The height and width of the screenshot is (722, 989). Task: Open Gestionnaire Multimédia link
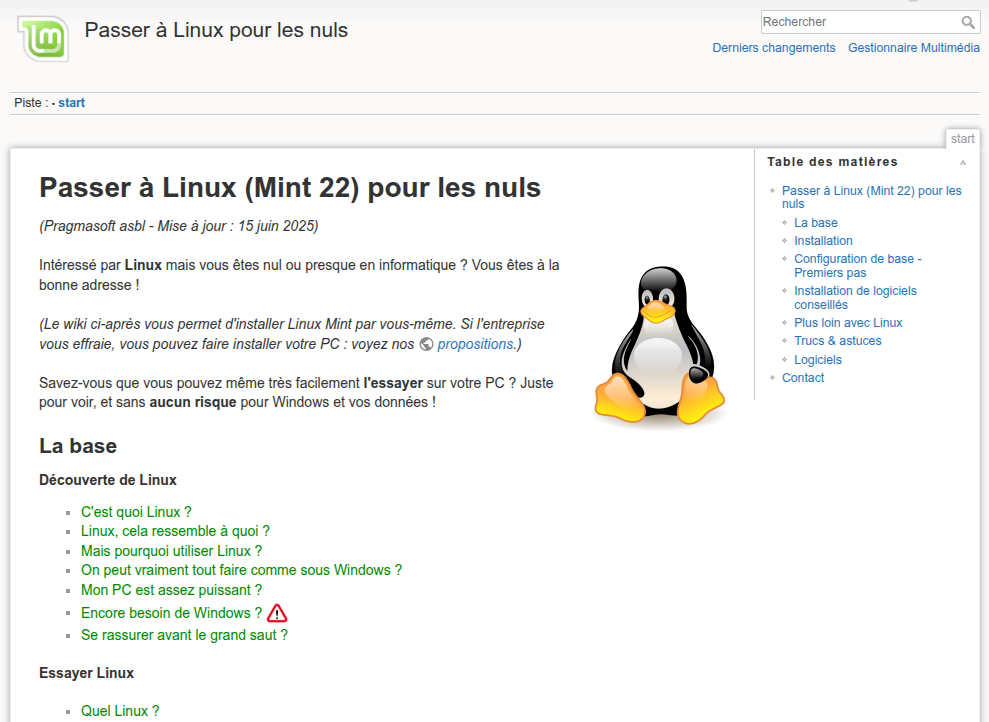[913, 48]
